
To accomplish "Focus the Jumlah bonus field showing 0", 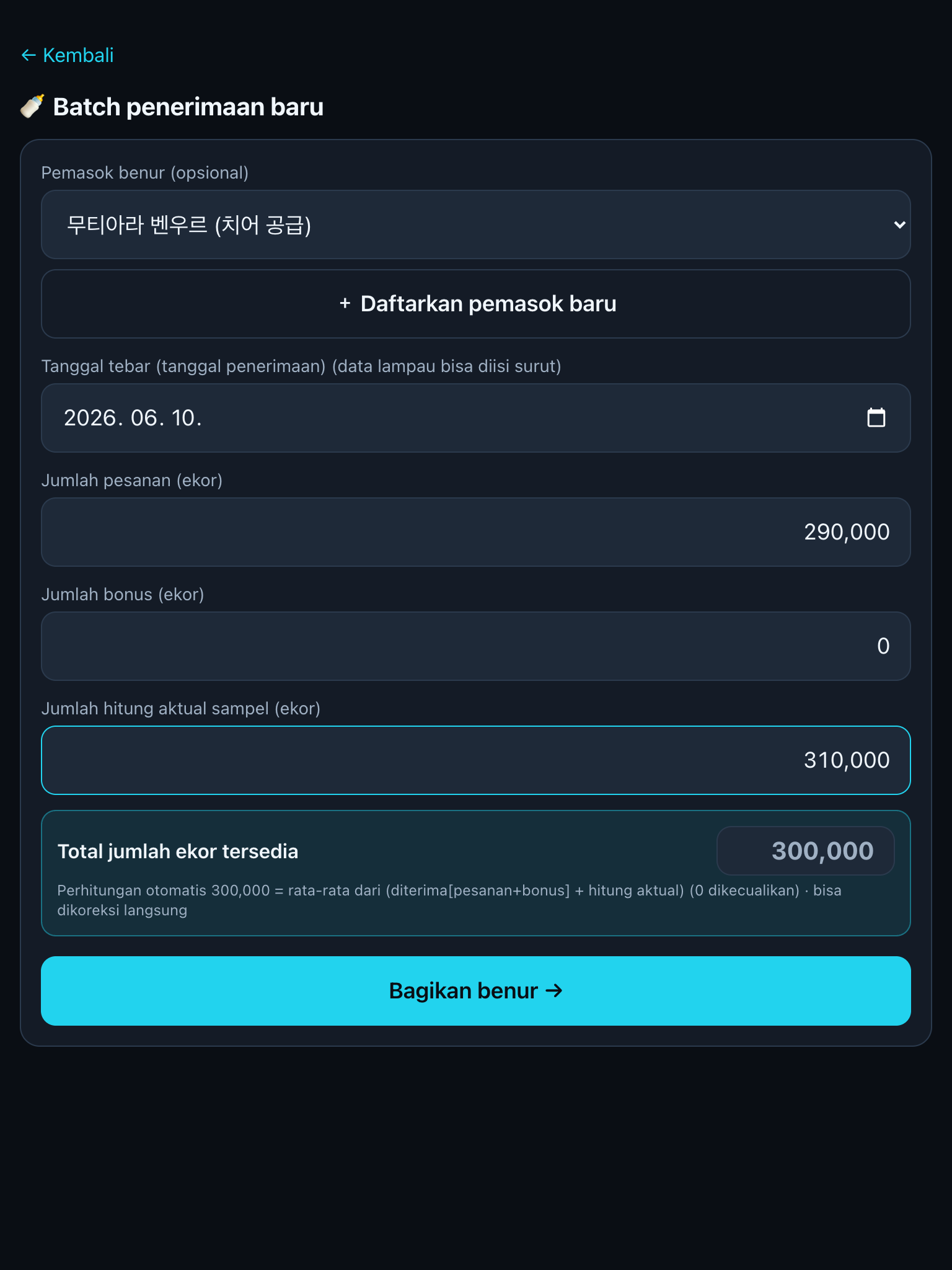I will tap(475, 646).
